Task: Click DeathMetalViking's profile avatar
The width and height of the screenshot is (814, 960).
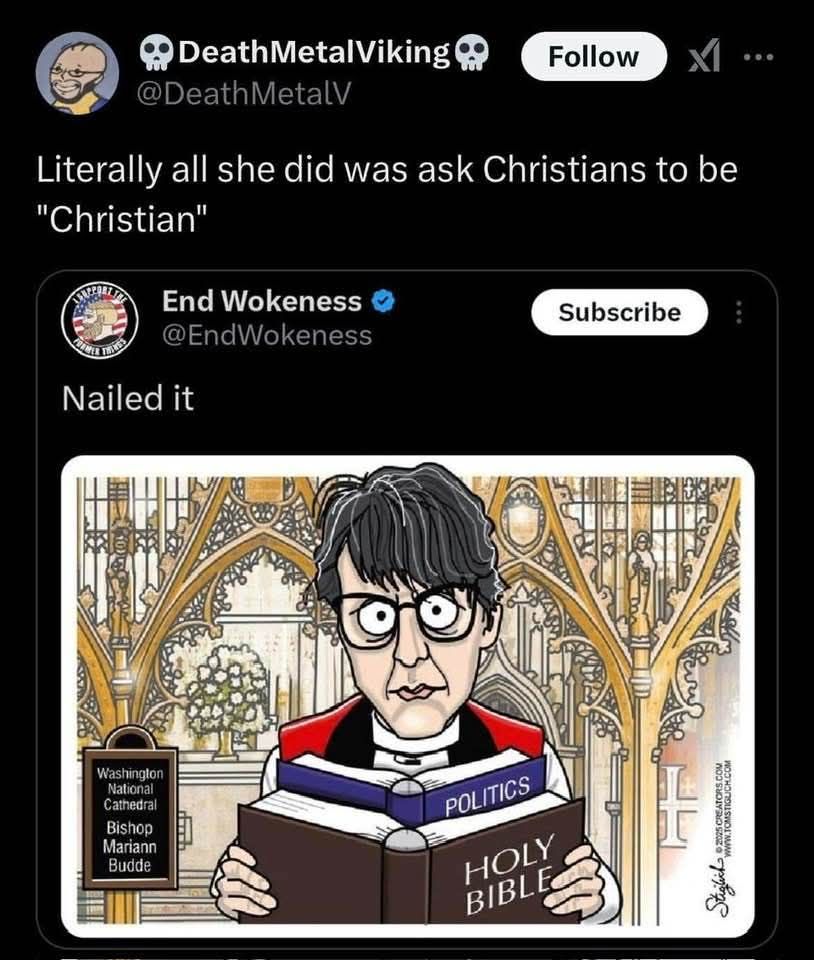Action: (x=77, y=73)
